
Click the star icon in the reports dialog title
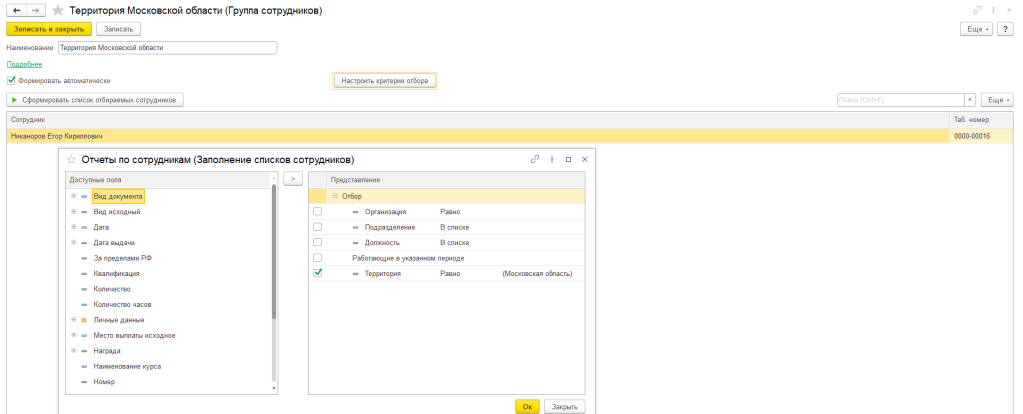tap(70, 159)
